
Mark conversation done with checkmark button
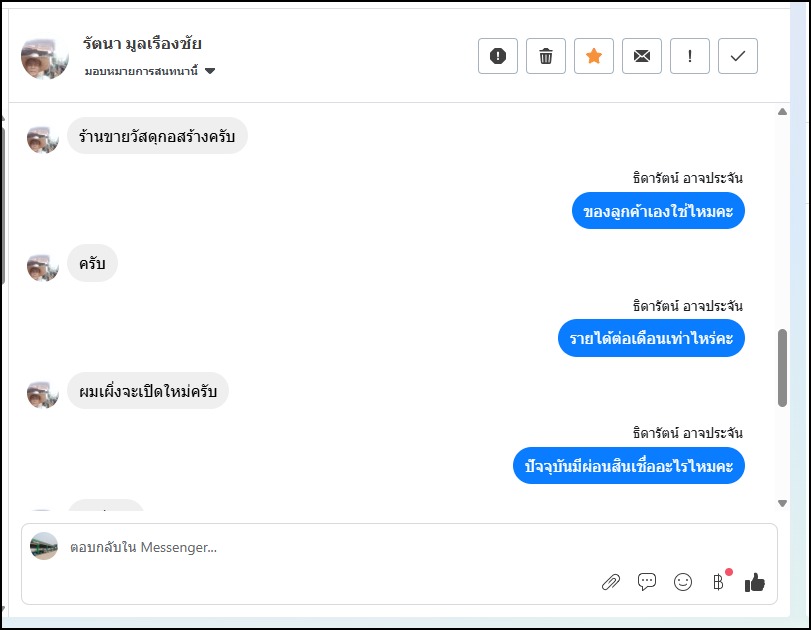(738, 56)
